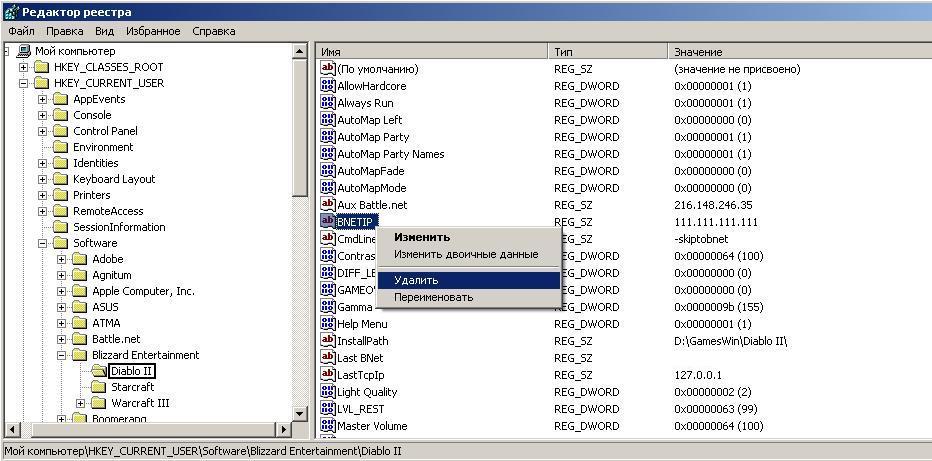The width and height of the screenshot is (932, 461).
Task: Click the DWORD icon of Always Run
Action: click(x=328, y=103)
